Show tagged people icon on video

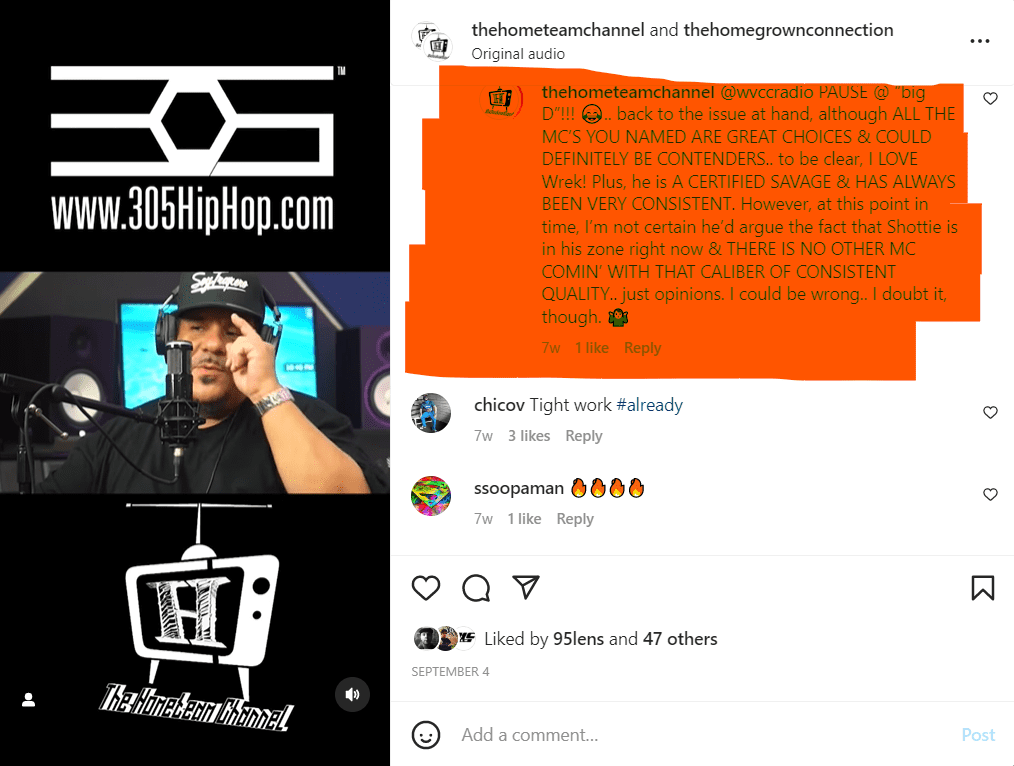coord(28,699)
